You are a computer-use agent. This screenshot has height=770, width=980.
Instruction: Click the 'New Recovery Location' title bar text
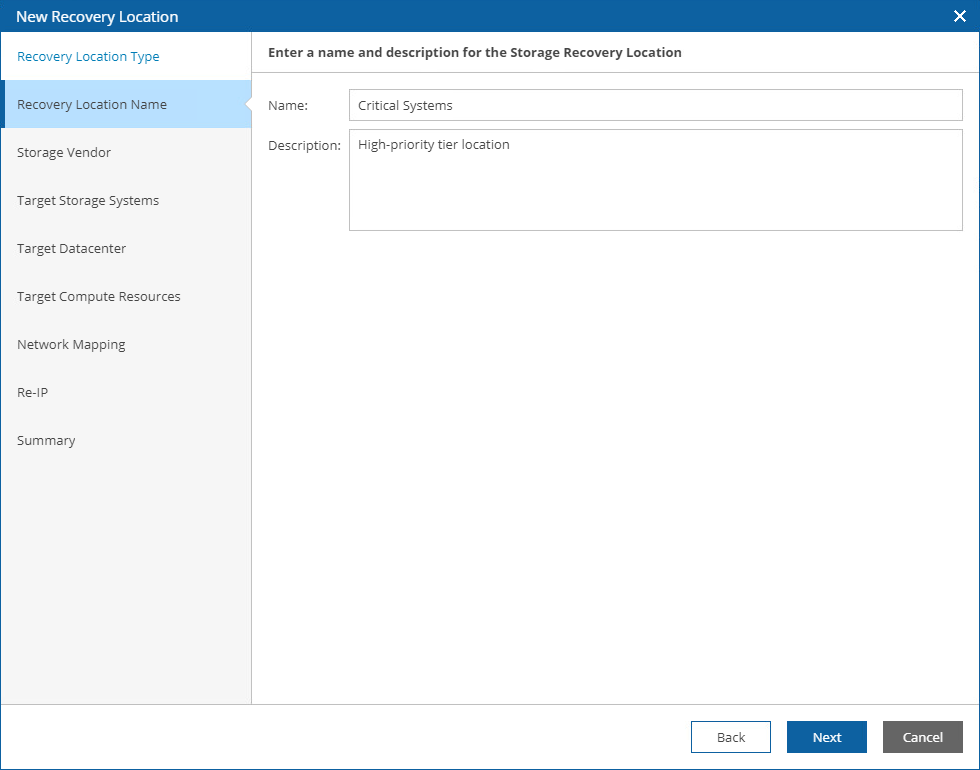tap(97, 16)
